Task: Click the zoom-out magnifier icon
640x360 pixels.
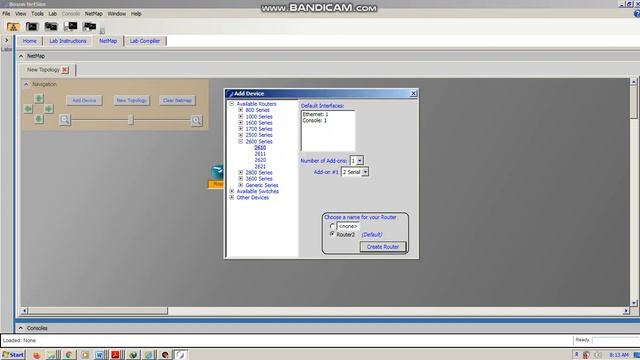Action: coord(64,120)
